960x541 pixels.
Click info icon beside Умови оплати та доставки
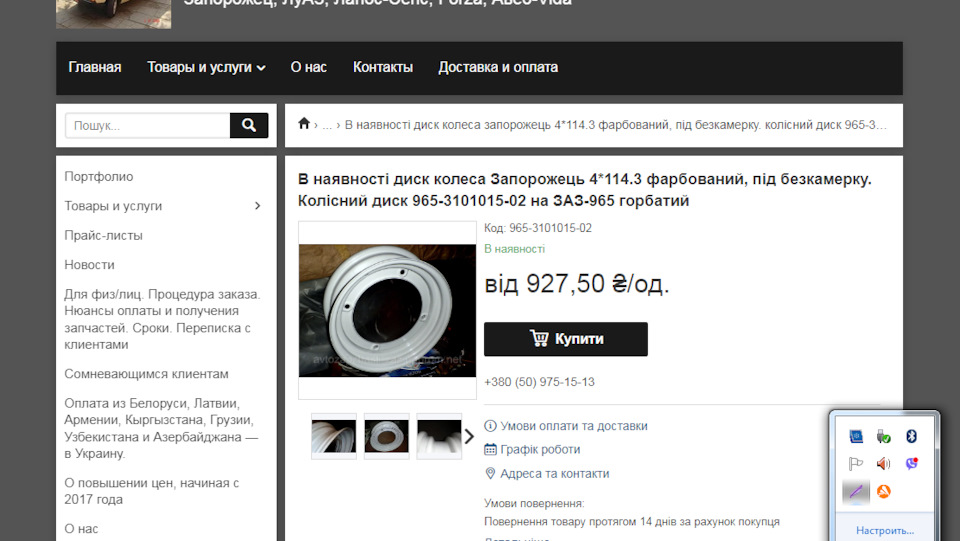pos(490,425)
